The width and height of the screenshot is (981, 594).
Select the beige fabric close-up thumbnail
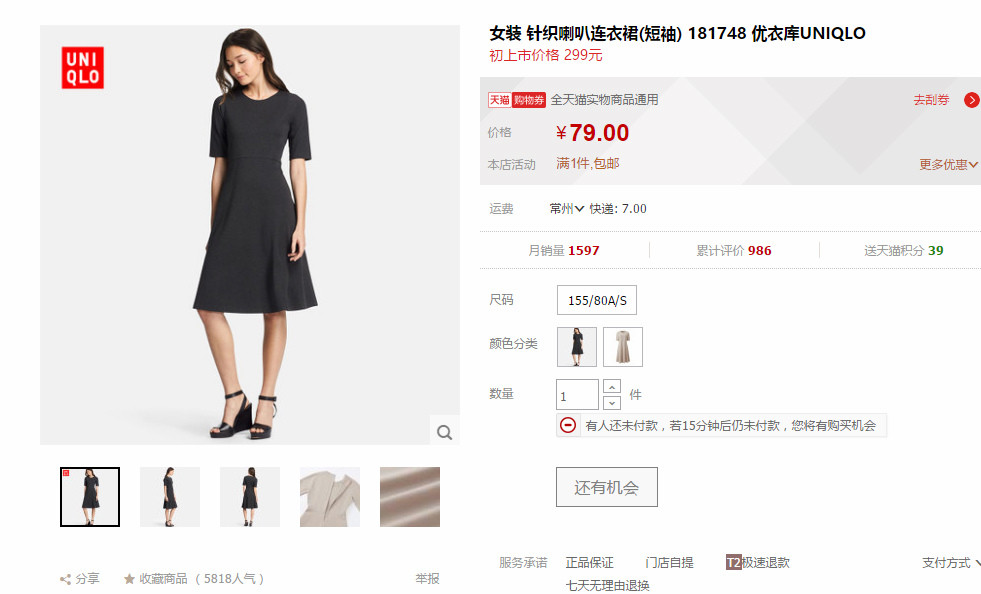tap(410, 497)
